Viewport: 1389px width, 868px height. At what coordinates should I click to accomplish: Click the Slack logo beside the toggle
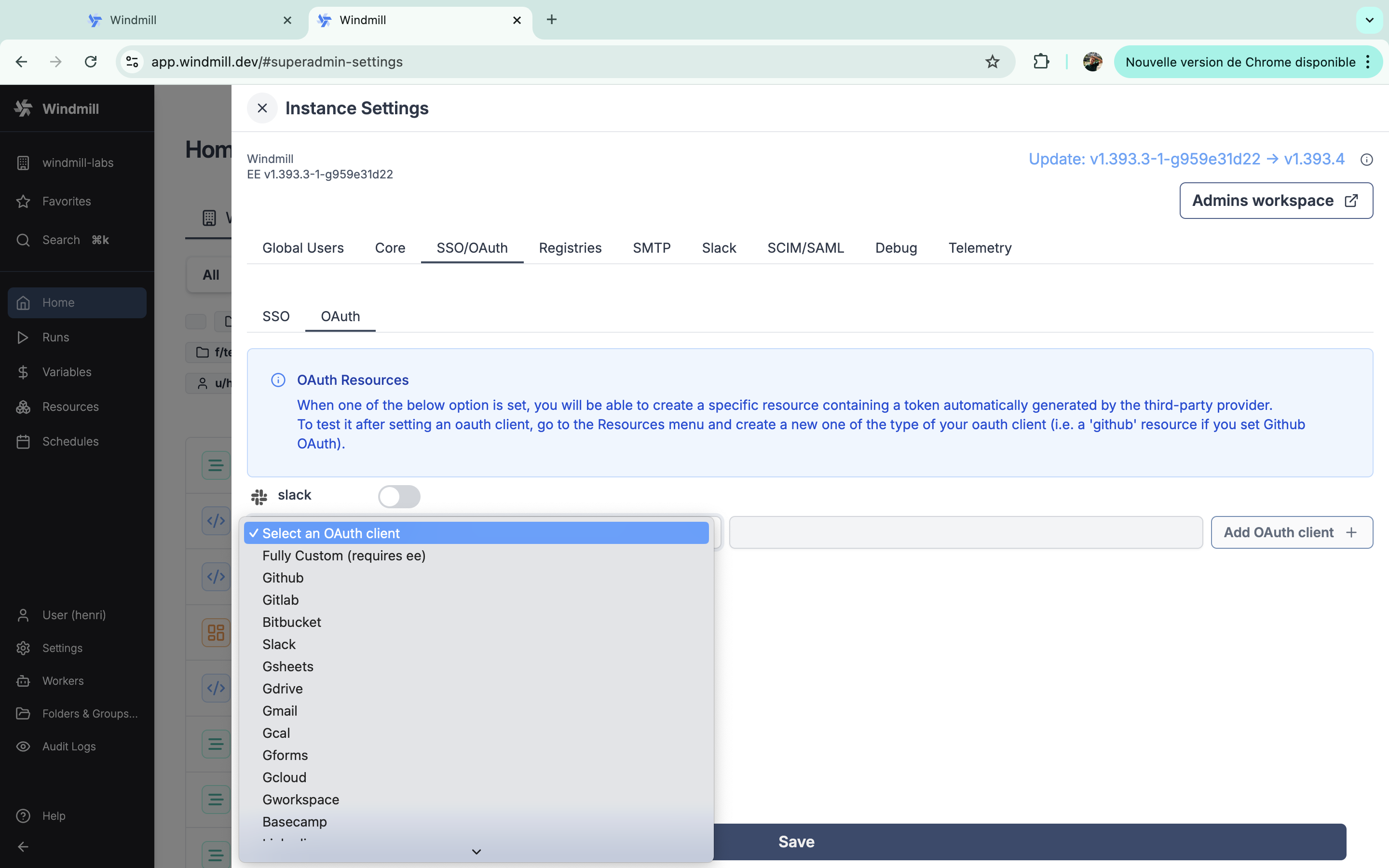[x=259, y=496]
